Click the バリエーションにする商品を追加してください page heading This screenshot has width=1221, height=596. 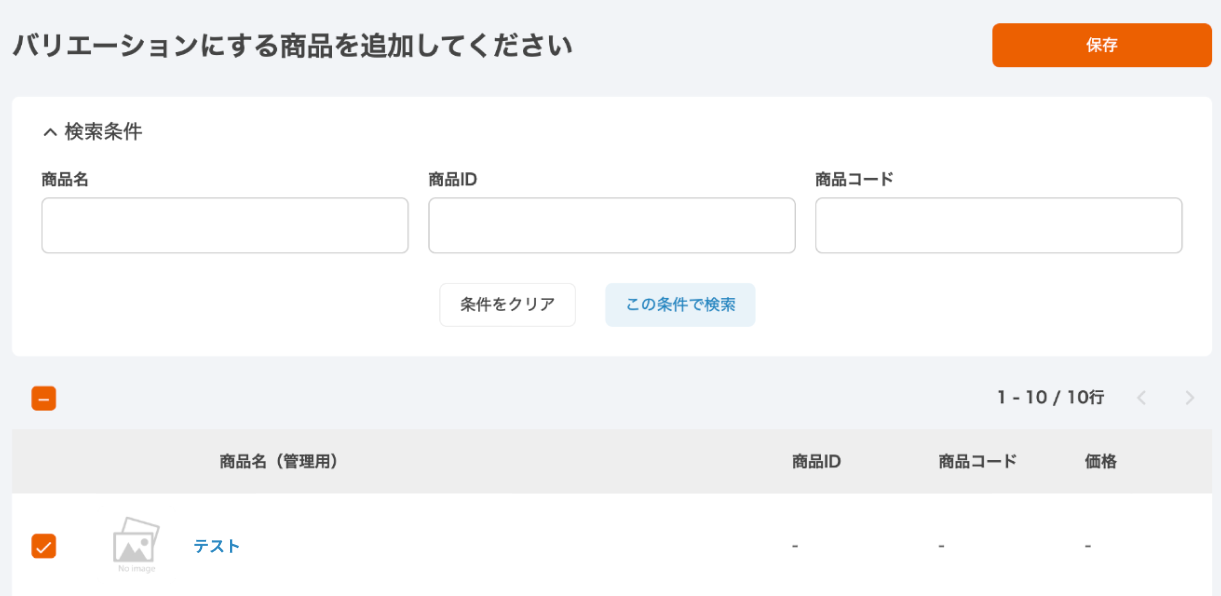(292, 45)
